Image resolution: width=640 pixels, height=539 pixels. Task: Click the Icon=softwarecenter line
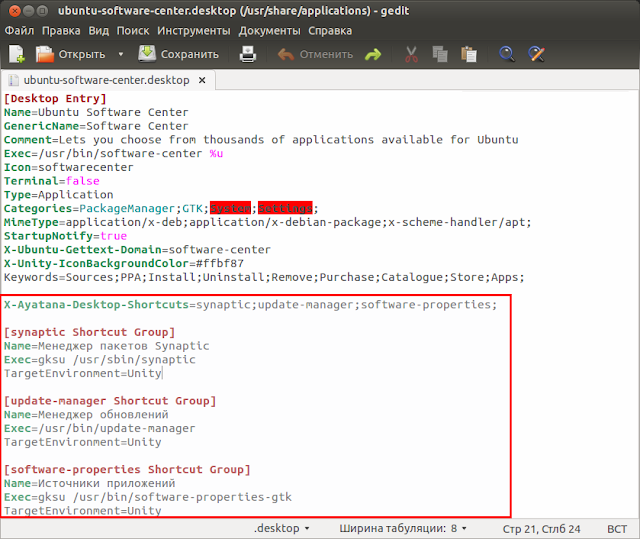[69, 167]
